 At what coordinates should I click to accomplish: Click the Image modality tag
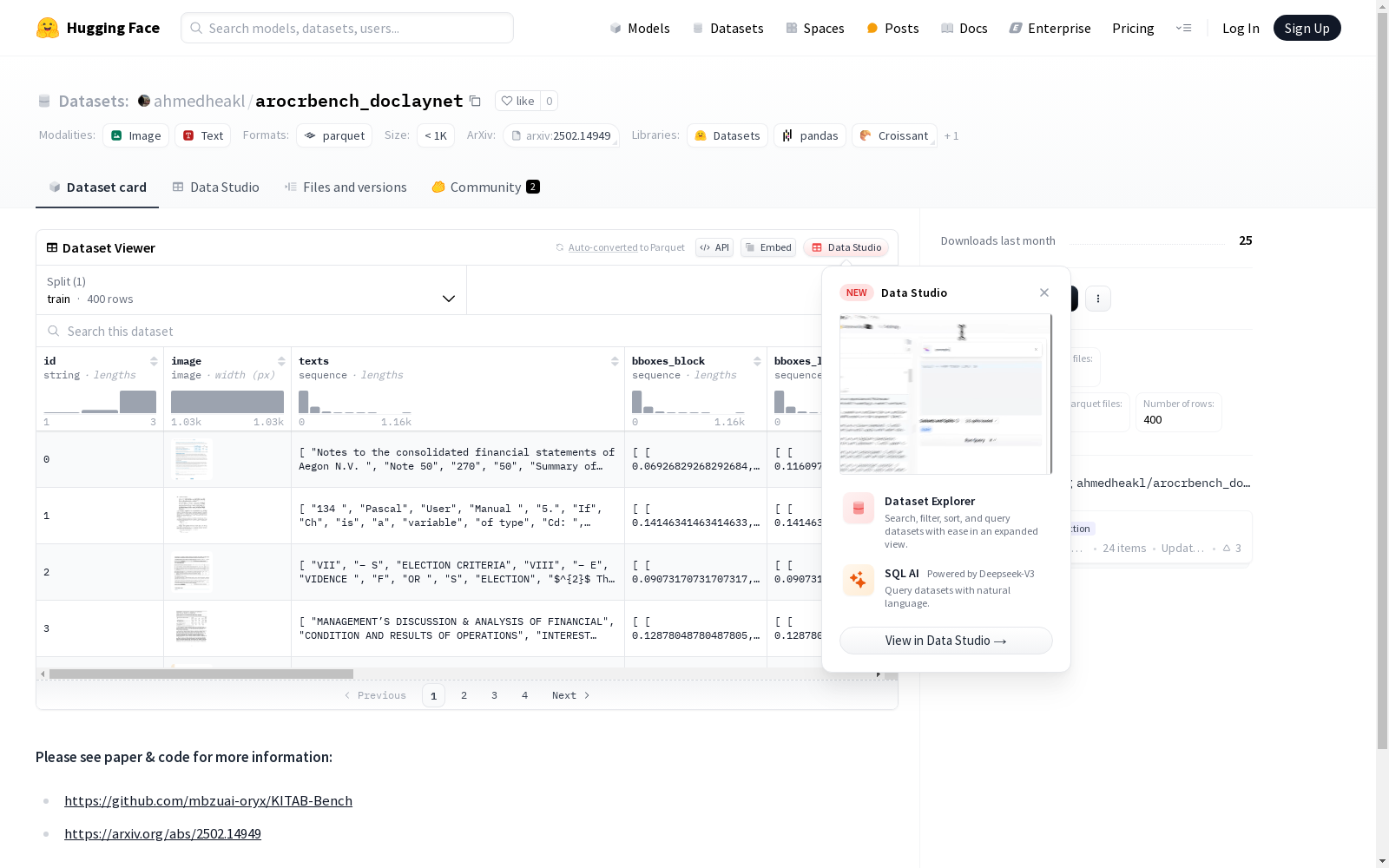pyautogui.click(x=136, y=135)
